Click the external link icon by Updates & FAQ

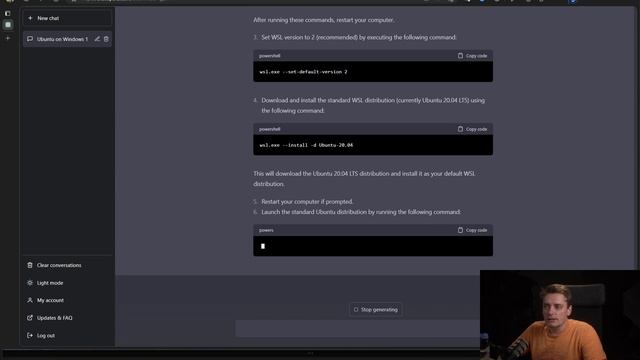coord(30,318)
